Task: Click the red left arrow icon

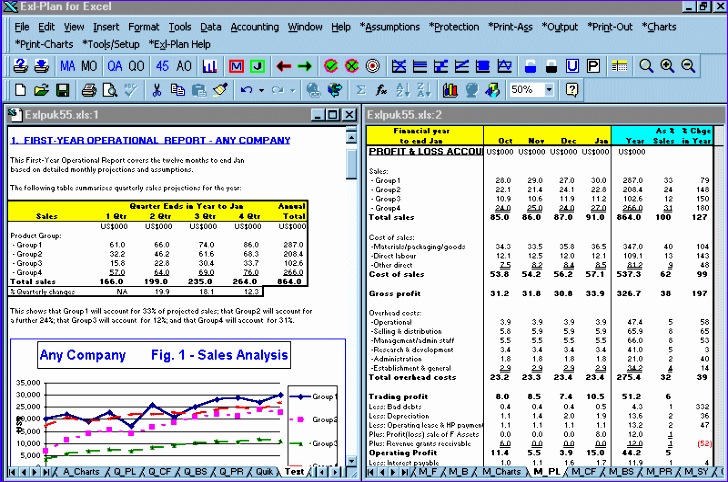Action: (283, 66)
